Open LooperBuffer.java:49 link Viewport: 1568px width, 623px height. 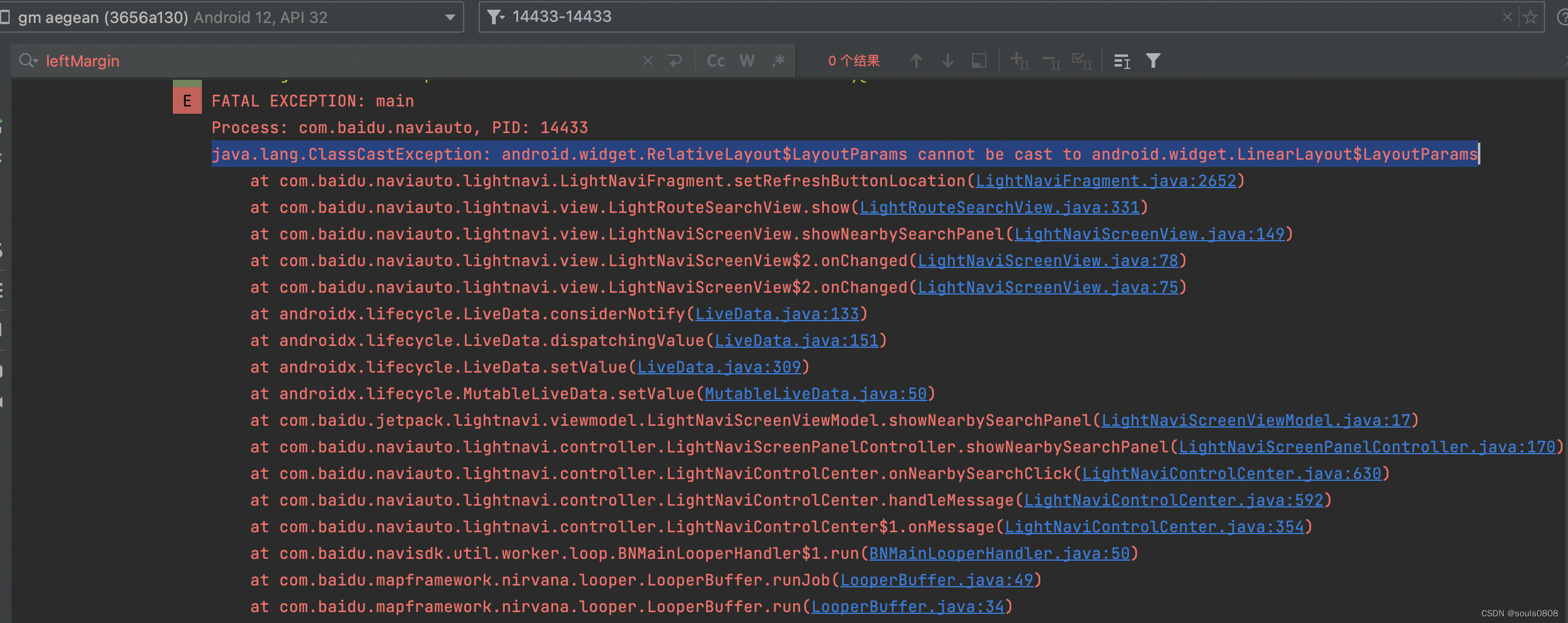point(936,581)
